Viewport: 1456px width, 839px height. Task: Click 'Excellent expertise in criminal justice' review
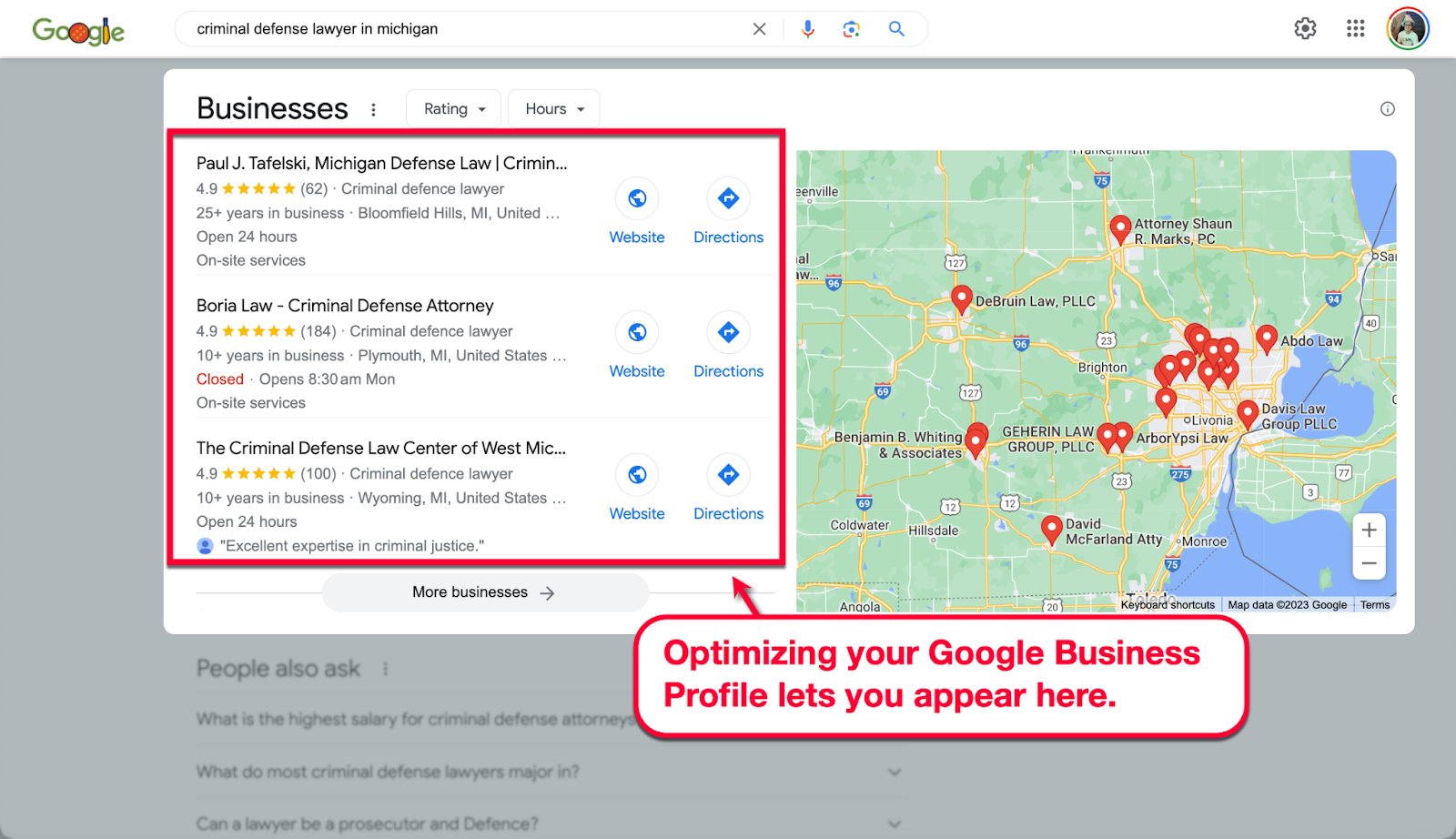(x=352, y=546)
